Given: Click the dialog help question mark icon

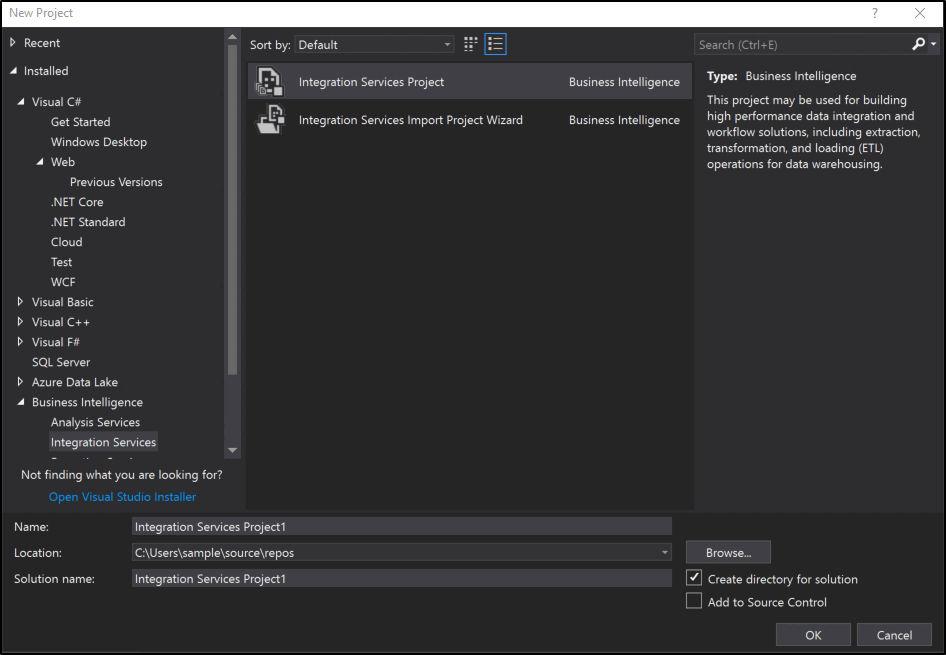Looking at the screenshot, I should 875,13.
